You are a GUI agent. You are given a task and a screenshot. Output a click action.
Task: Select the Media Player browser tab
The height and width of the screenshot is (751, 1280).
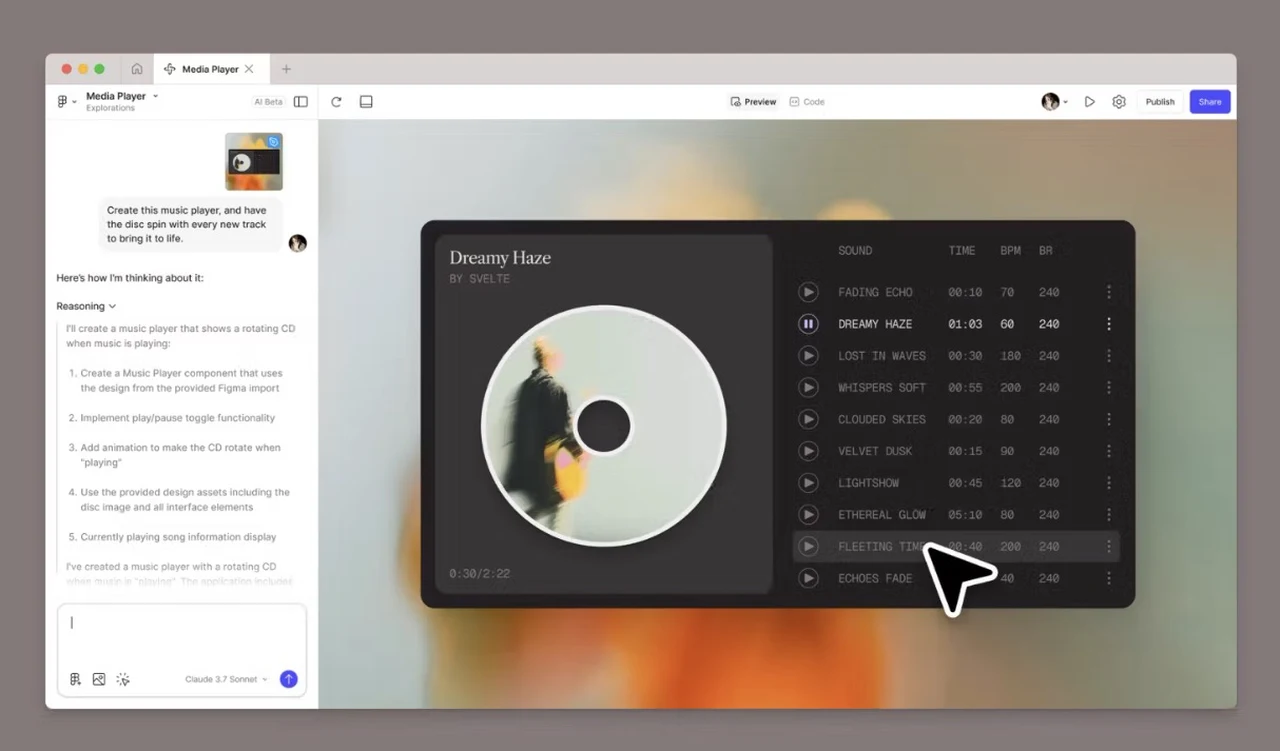coord(210,68)
